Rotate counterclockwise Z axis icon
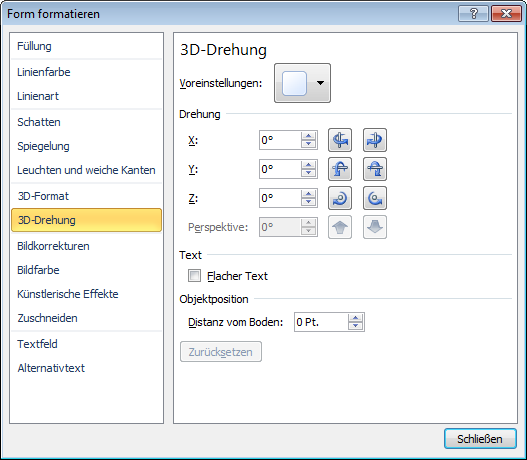Screen dimensions: 527x460 [375, 198]
